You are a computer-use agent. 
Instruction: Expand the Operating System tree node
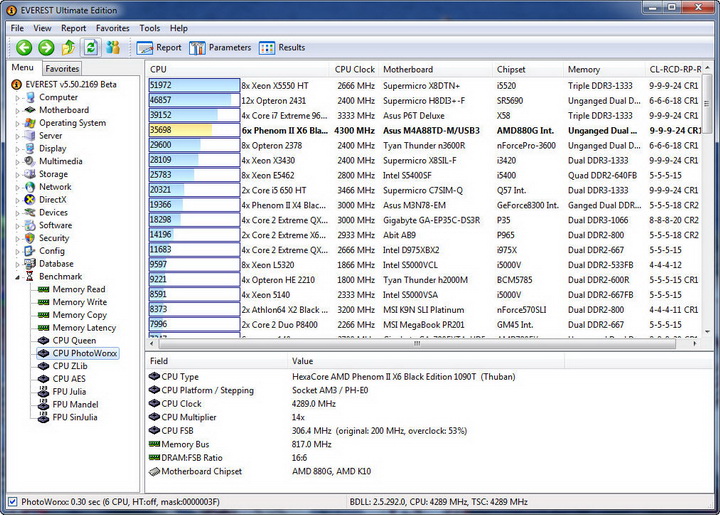(x=17, y=123)
